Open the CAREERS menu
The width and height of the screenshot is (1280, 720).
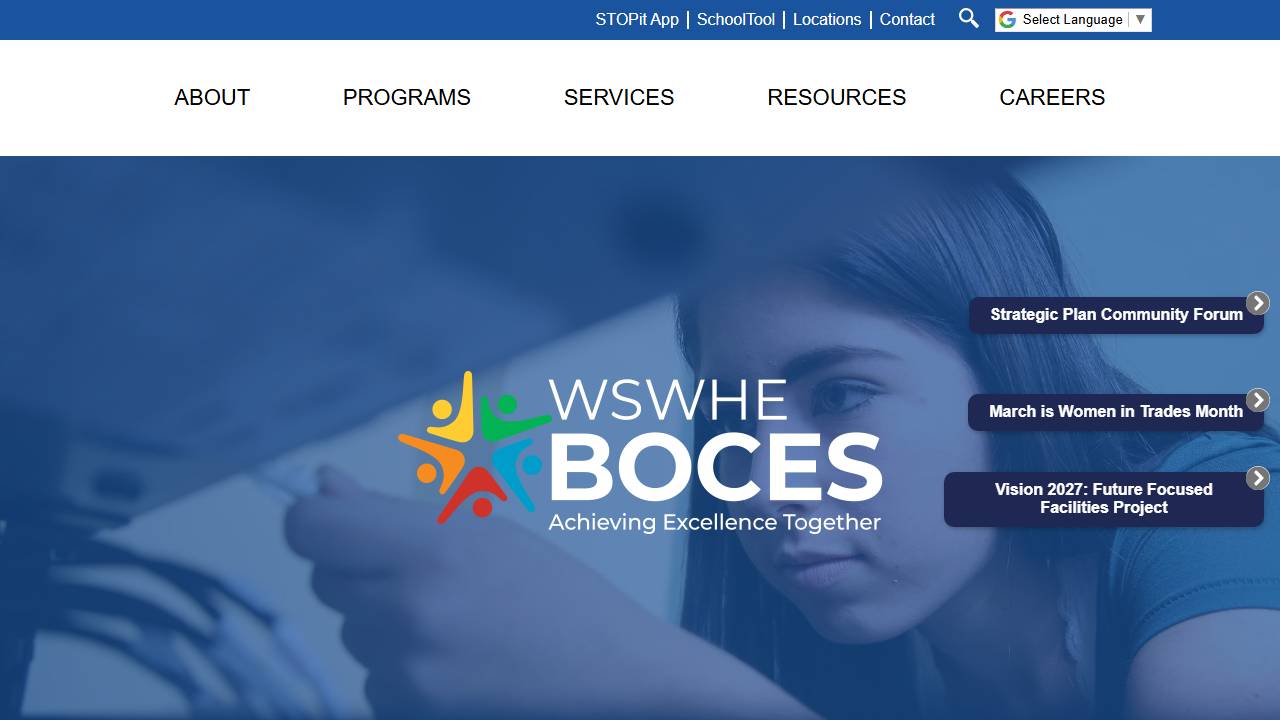coord(1052,97)
